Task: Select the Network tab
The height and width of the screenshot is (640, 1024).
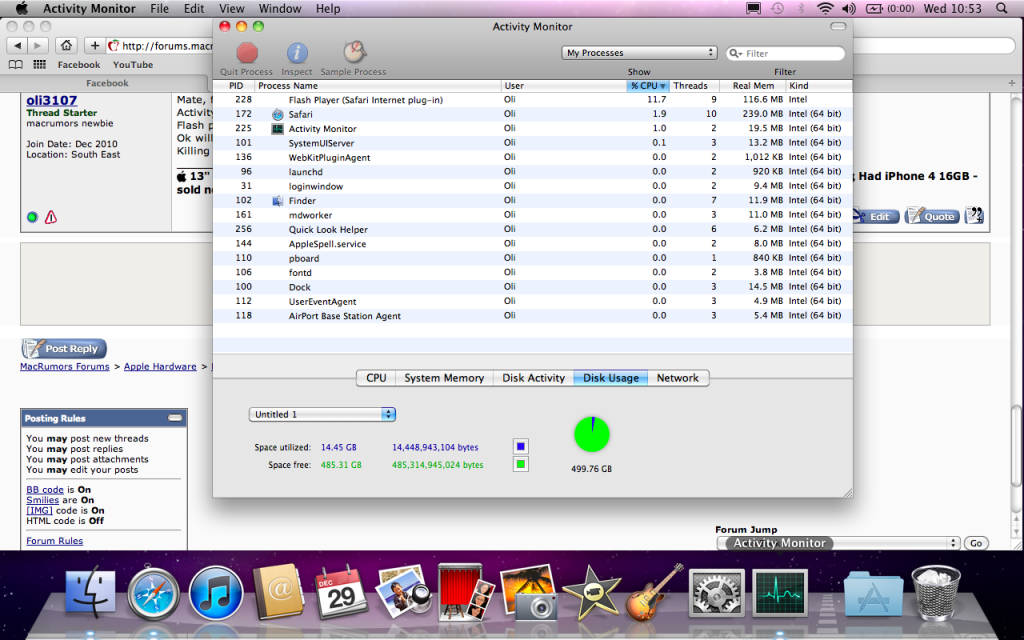Action: tap(678, 377)
